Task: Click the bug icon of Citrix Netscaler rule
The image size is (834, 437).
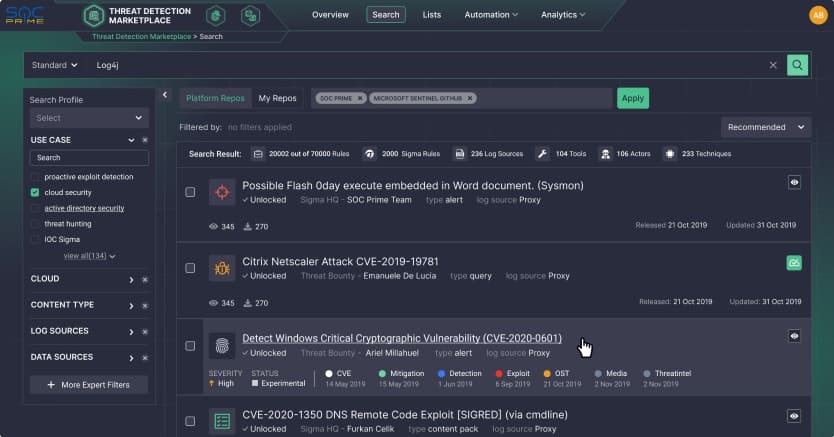Action: click(222, 268)
